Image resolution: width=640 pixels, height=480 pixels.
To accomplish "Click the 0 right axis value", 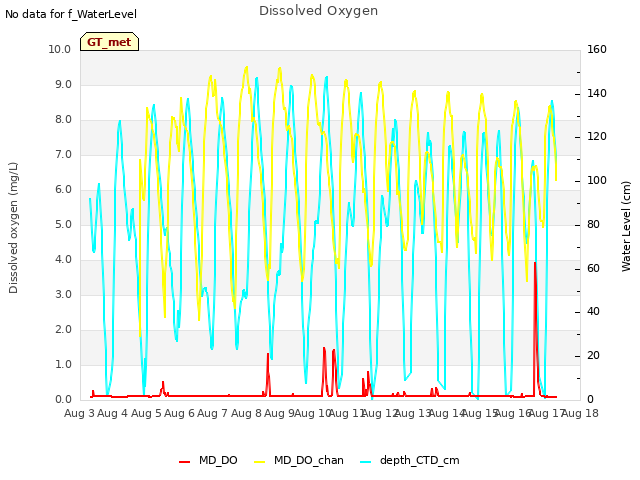I will [x=590, y=400].
